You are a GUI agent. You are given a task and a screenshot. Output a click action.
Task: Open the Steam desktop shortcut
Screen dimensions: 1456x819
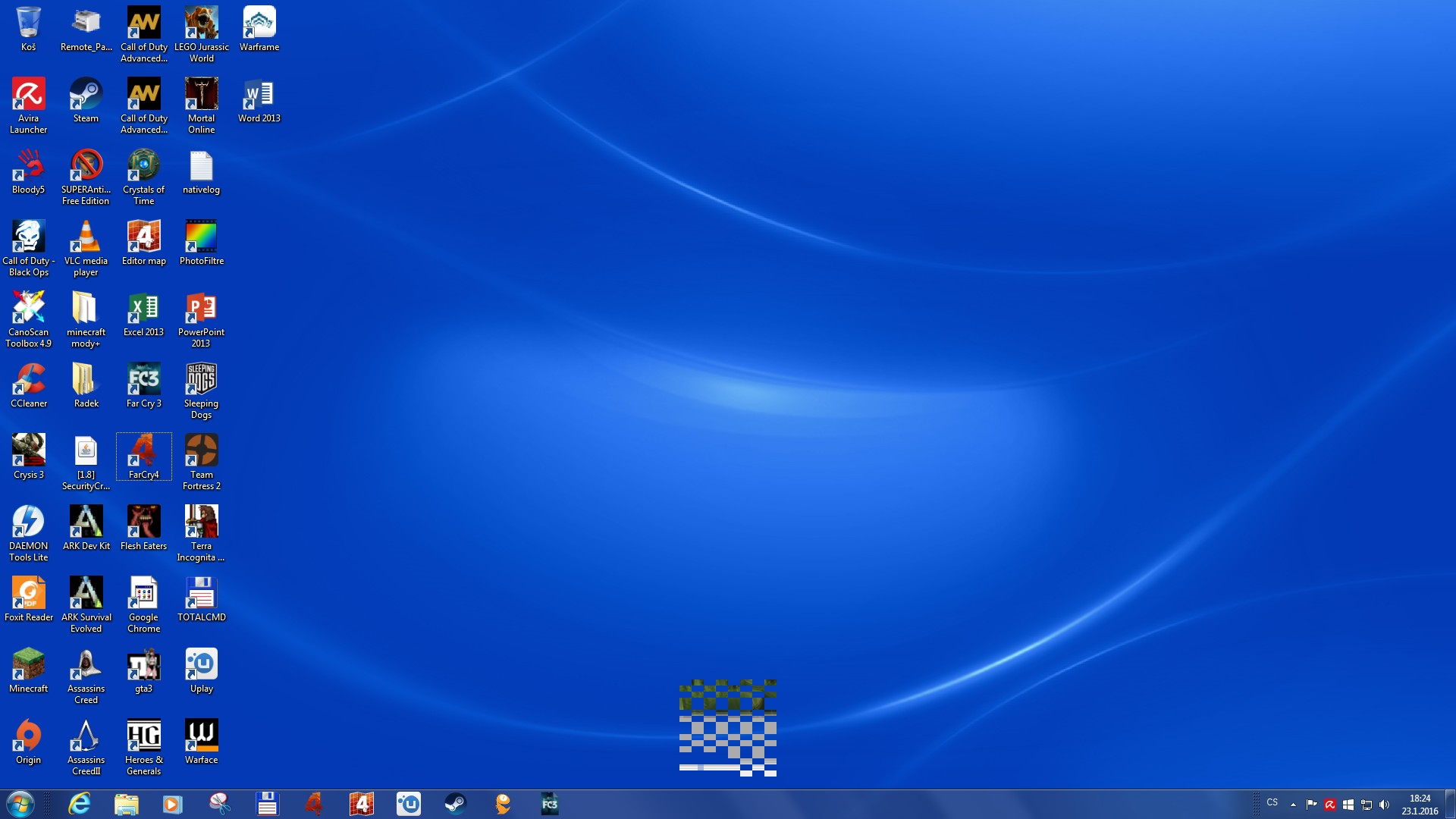[x=86, y=96]
